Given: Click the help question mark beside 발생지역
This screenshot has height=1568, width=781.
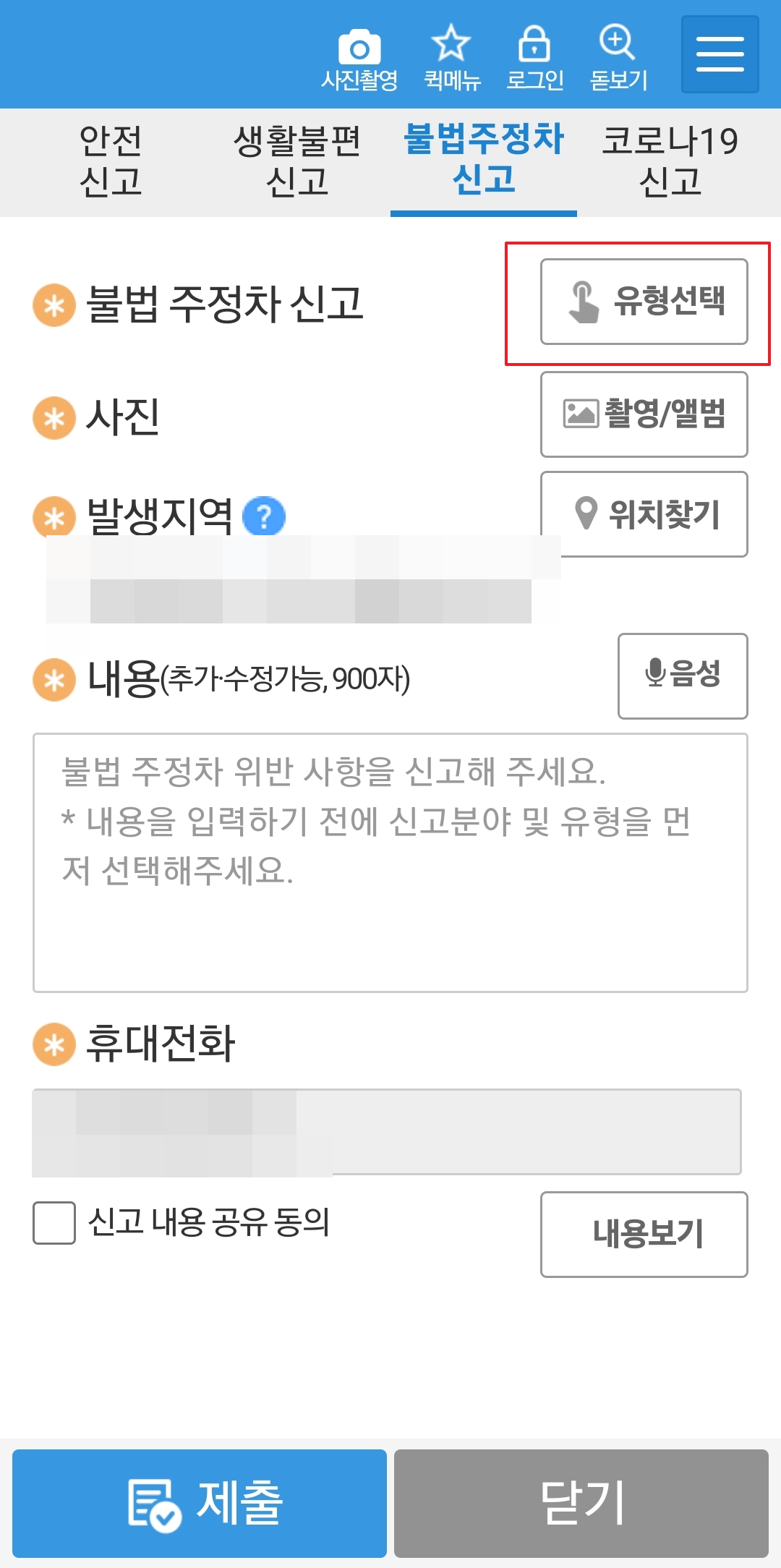Looking at the screenshot, I should (x=265, y=516).
